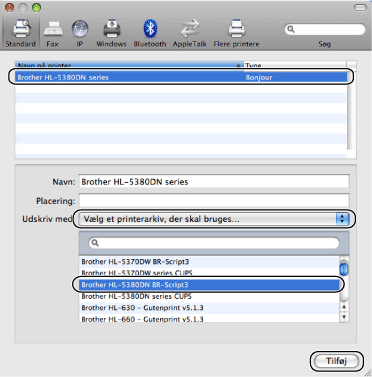Click the Flere printere icon
Screen dimensions: 372x377
236,33
